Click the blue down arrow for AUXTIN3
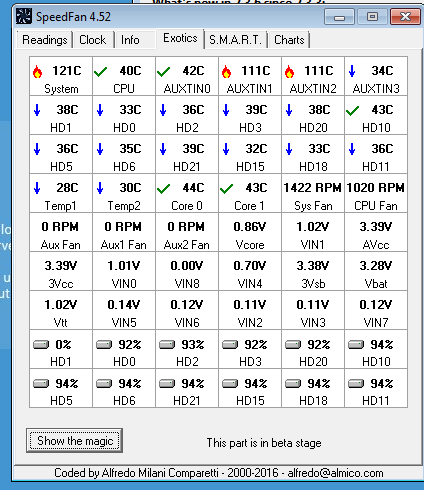 [352, 71]
